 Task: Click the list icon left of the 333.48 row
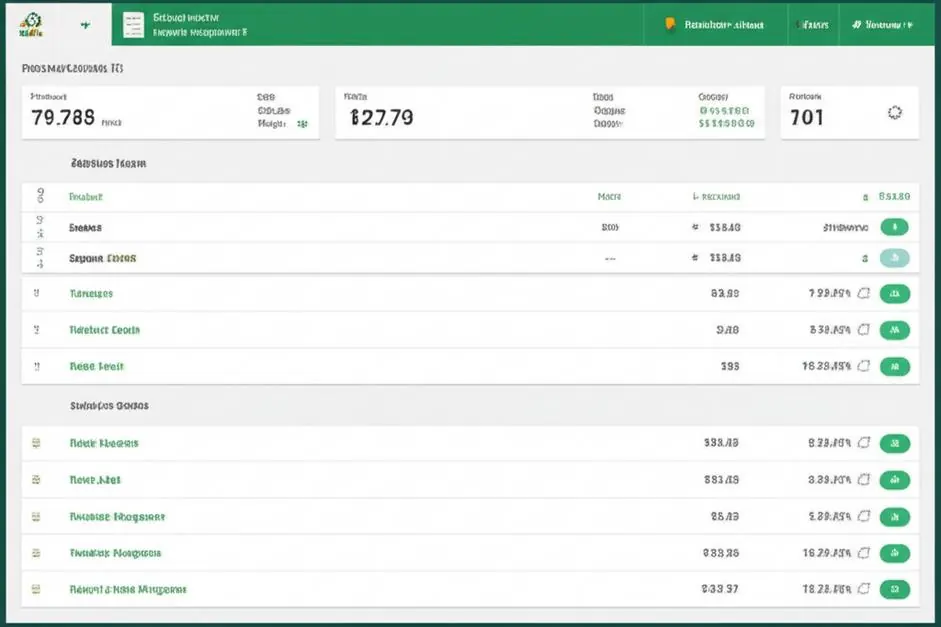click(x=36, y=443)
